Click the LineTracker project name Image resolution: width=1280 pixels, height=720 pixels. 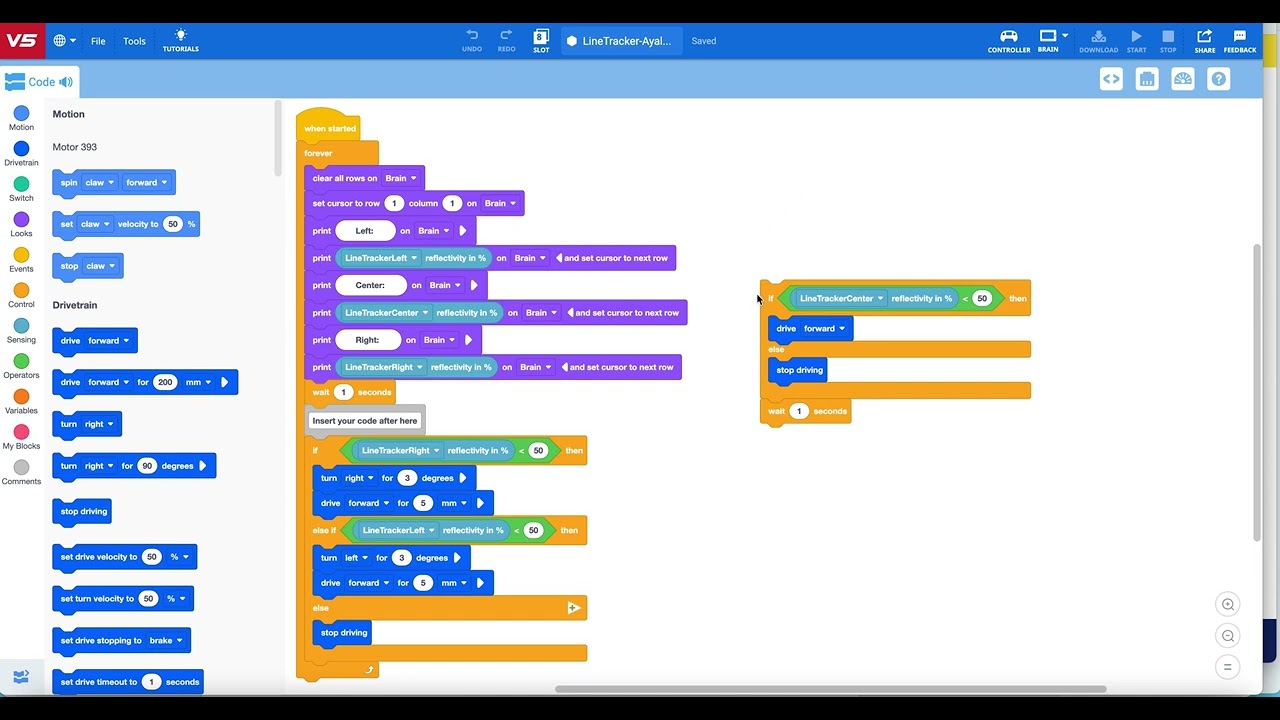coord(621,41)
